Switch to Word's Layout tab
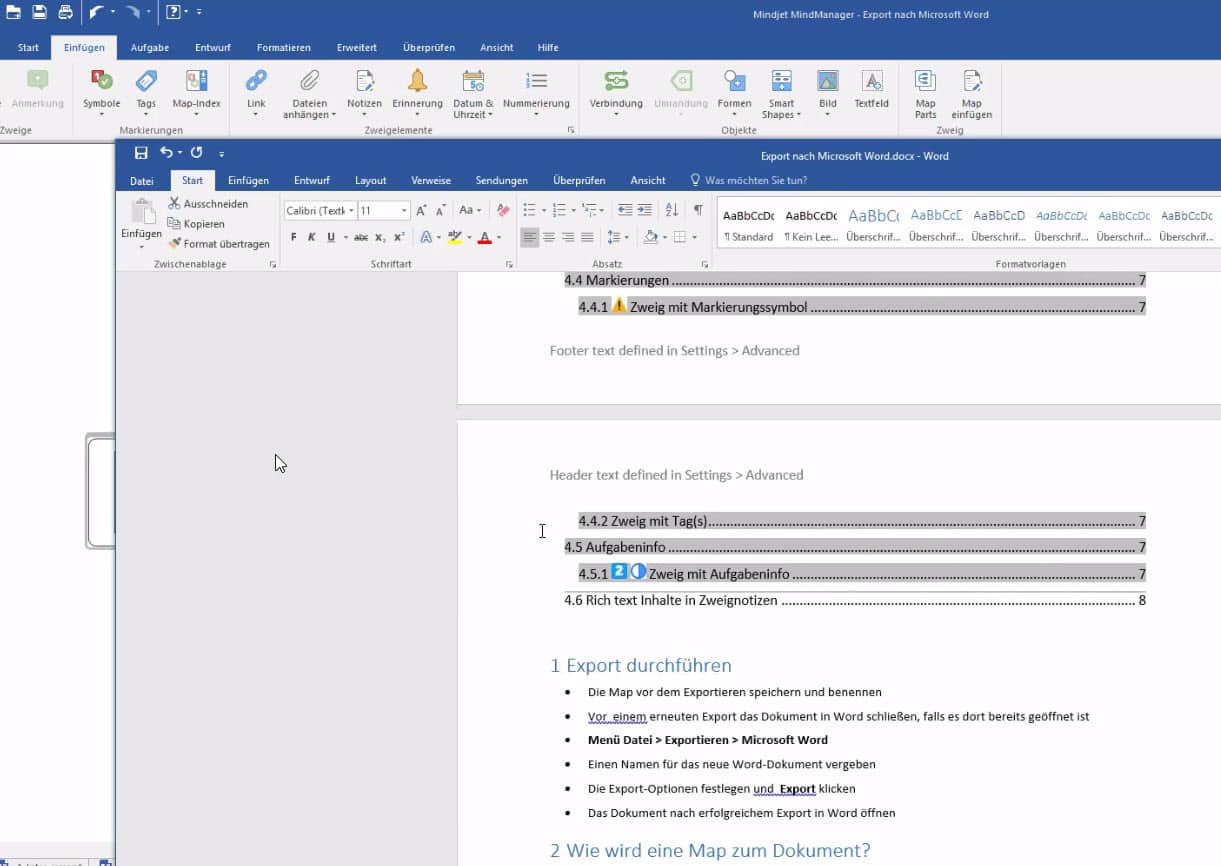Screen dimensions: 1221x866 pyautogui.click(x=370, y=180)
